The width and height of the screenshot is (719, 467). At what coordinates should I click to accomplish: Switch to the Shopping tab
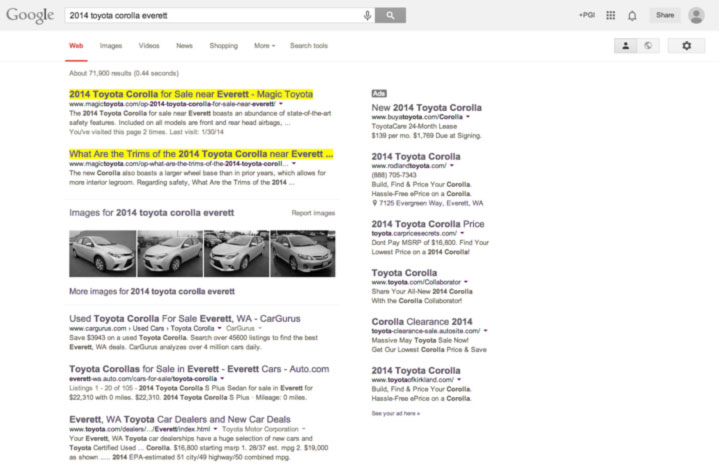[x=224, y=46]
